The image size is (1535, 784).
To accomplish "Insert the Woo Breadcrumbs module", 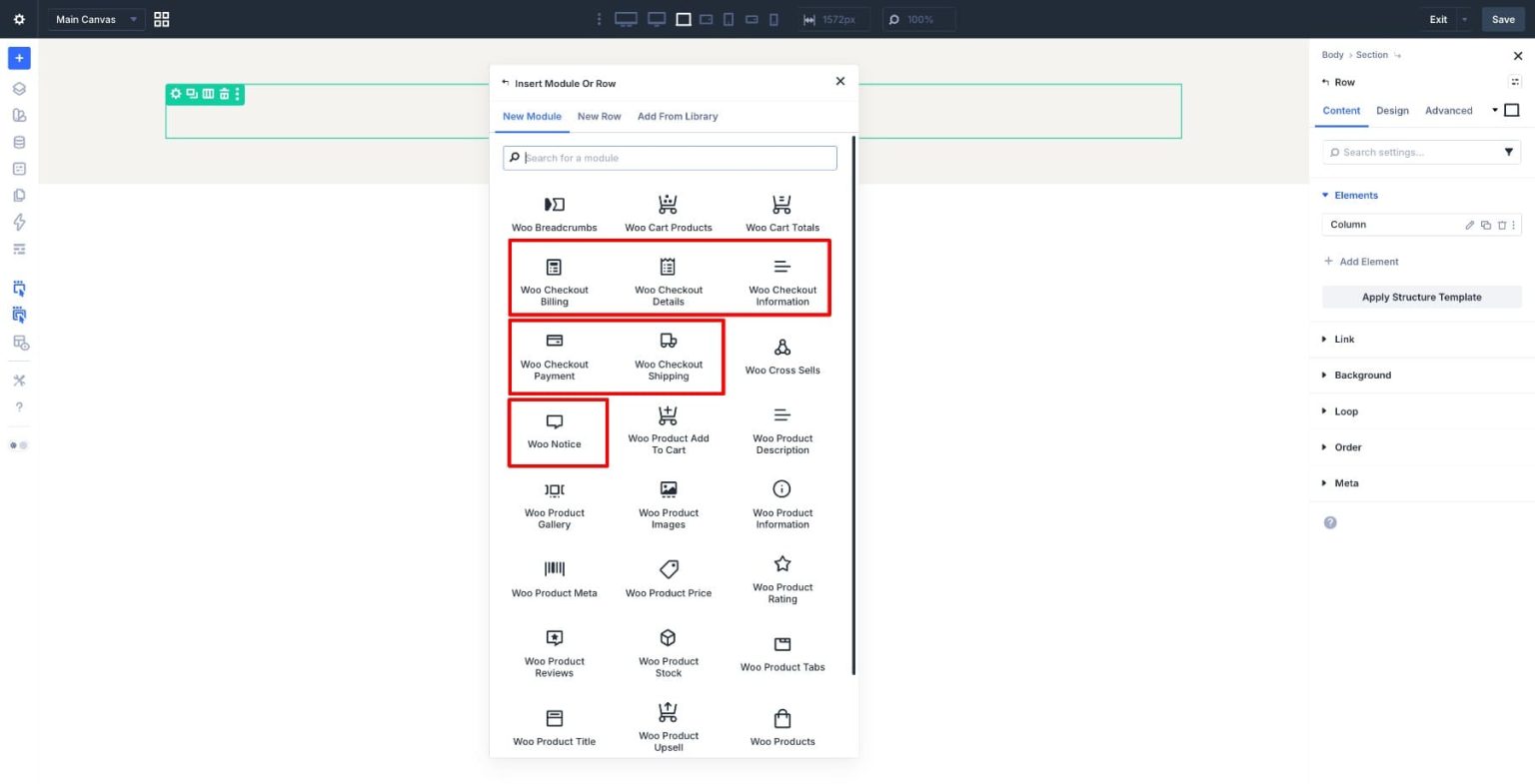I will point(555,214).
